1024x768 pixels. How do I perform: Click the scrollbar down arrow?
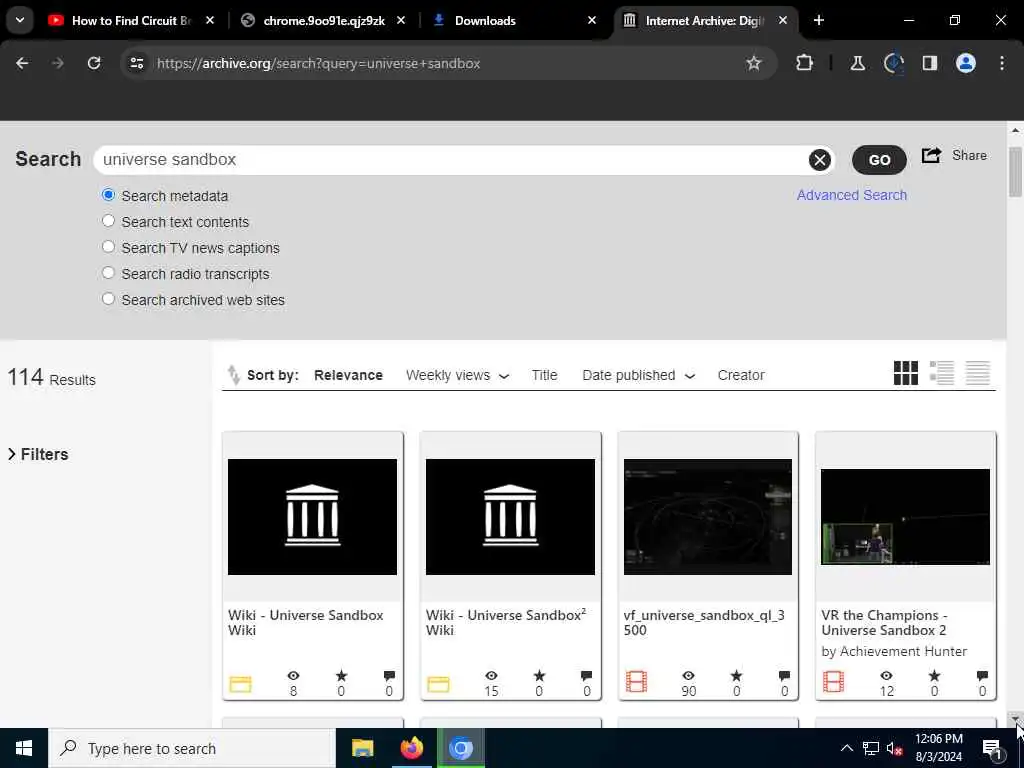click(x=1015, y=719)
